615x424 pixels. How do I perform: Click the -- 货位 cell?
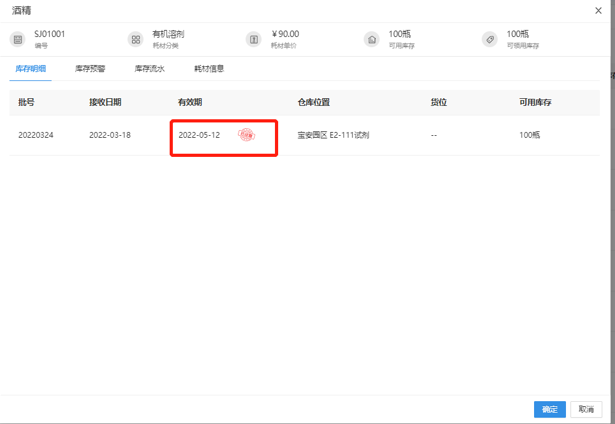click(x=434, y=135)
